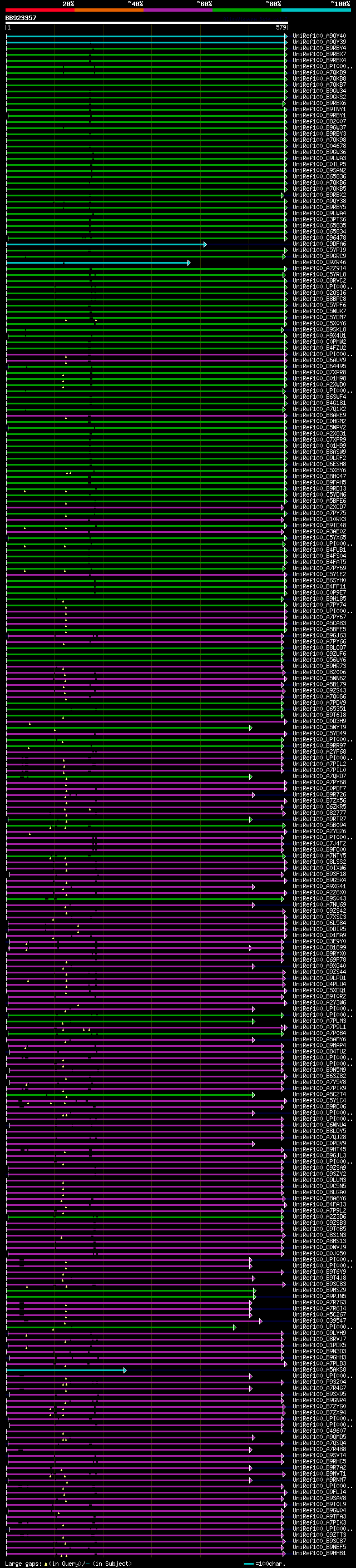Select hit label UniRef100_A9PJN5
Screen dimensions: 356x1568
(x=319, y=1296)
